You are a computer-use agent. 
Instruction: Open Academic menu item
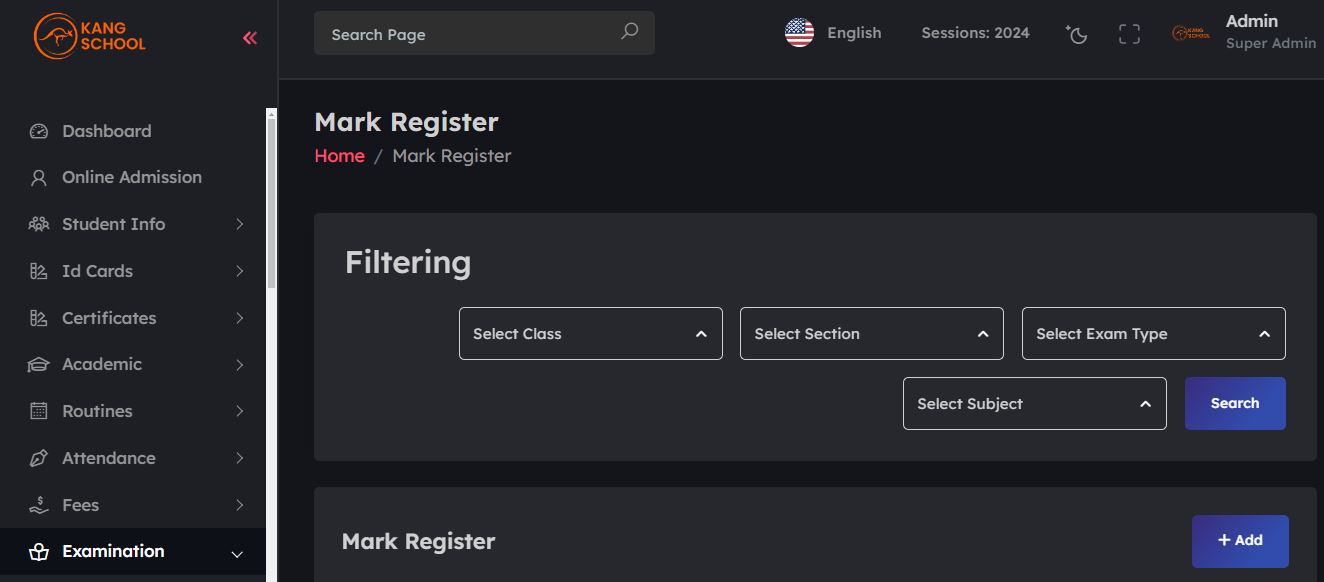[133, 364]
